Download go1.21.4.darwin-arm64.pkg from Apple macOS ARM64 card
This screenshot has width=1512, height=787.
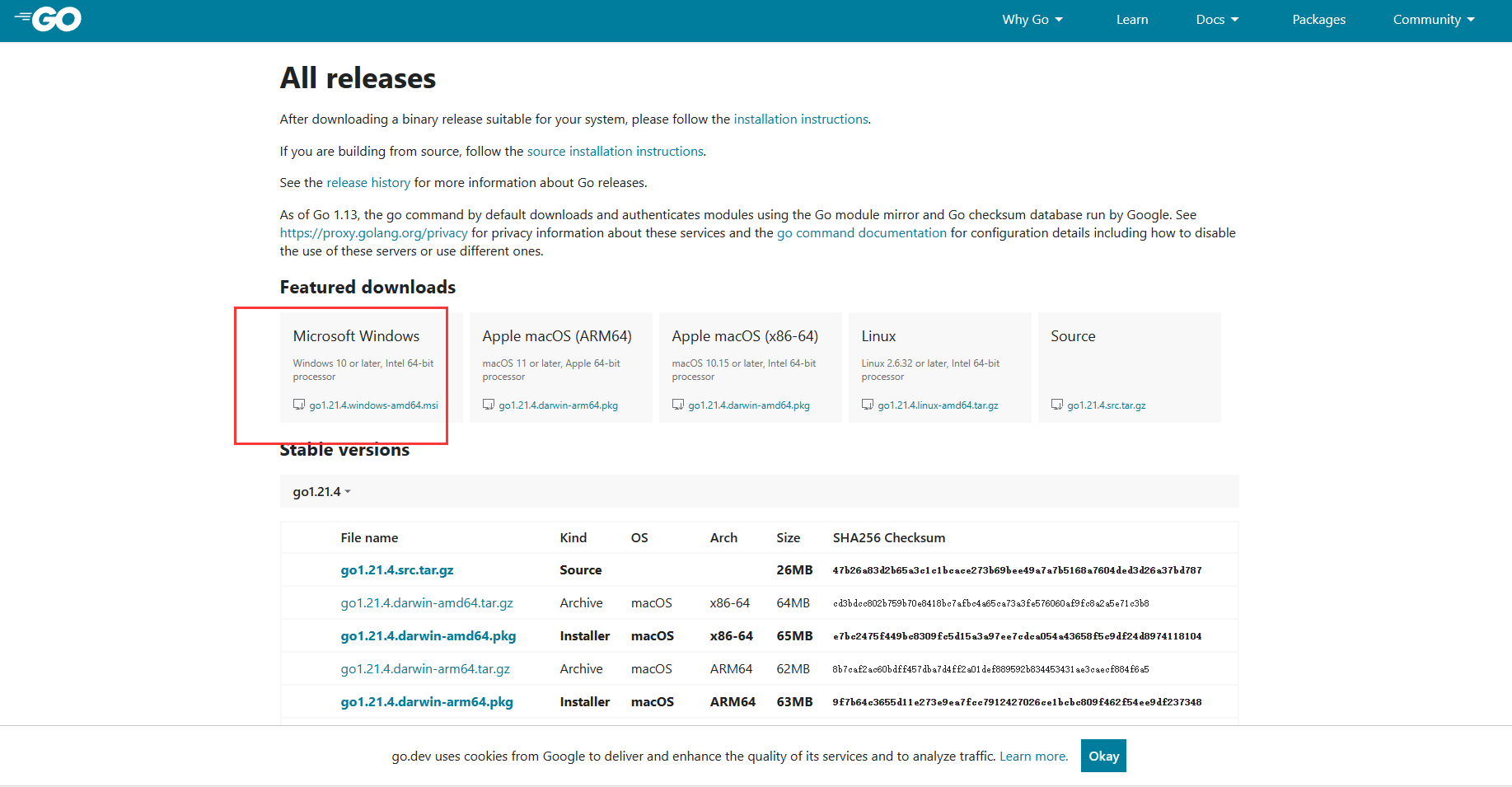(559, 405)
